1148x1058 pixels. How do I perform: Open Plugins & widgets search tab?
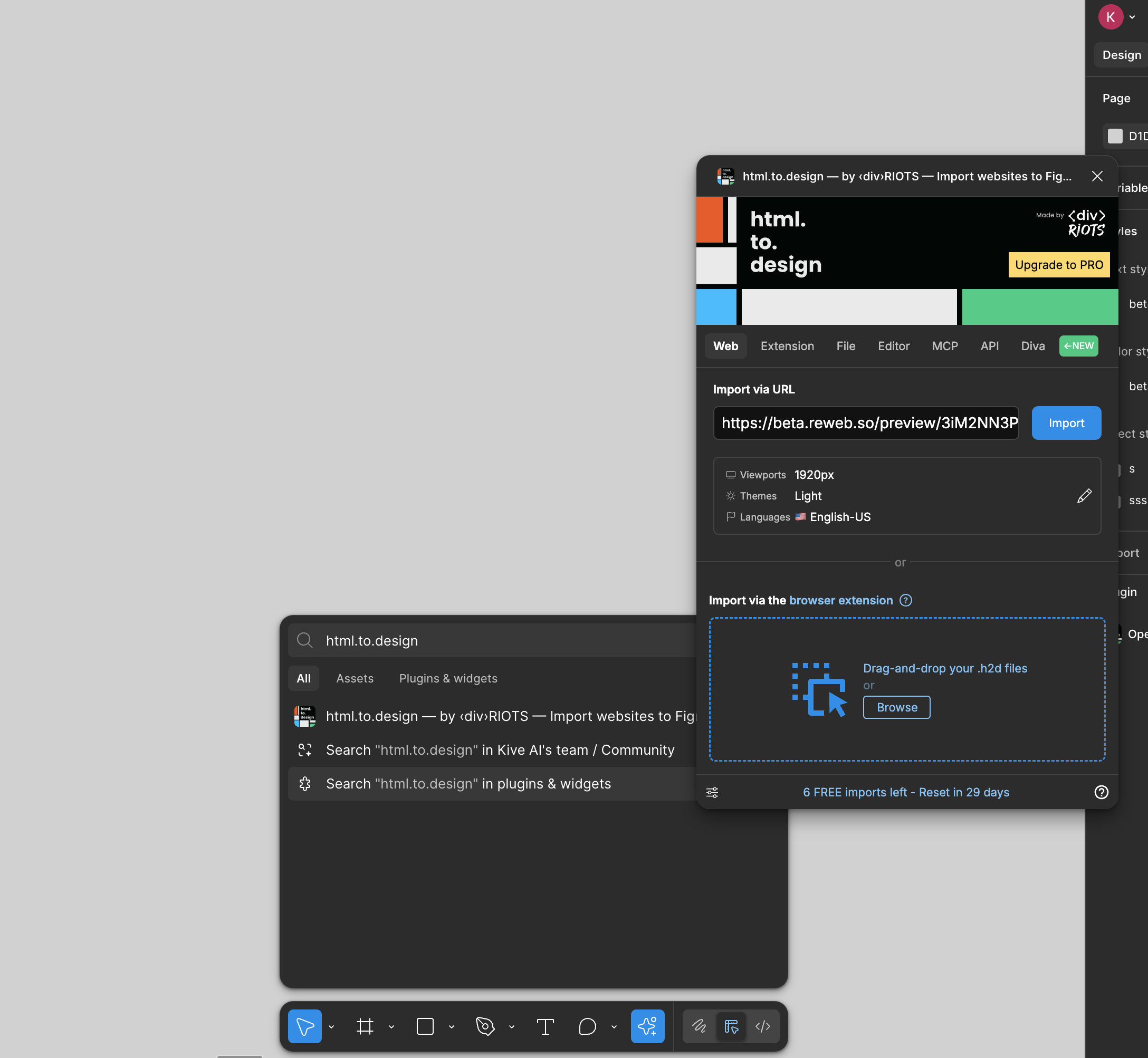click(448, 678)
